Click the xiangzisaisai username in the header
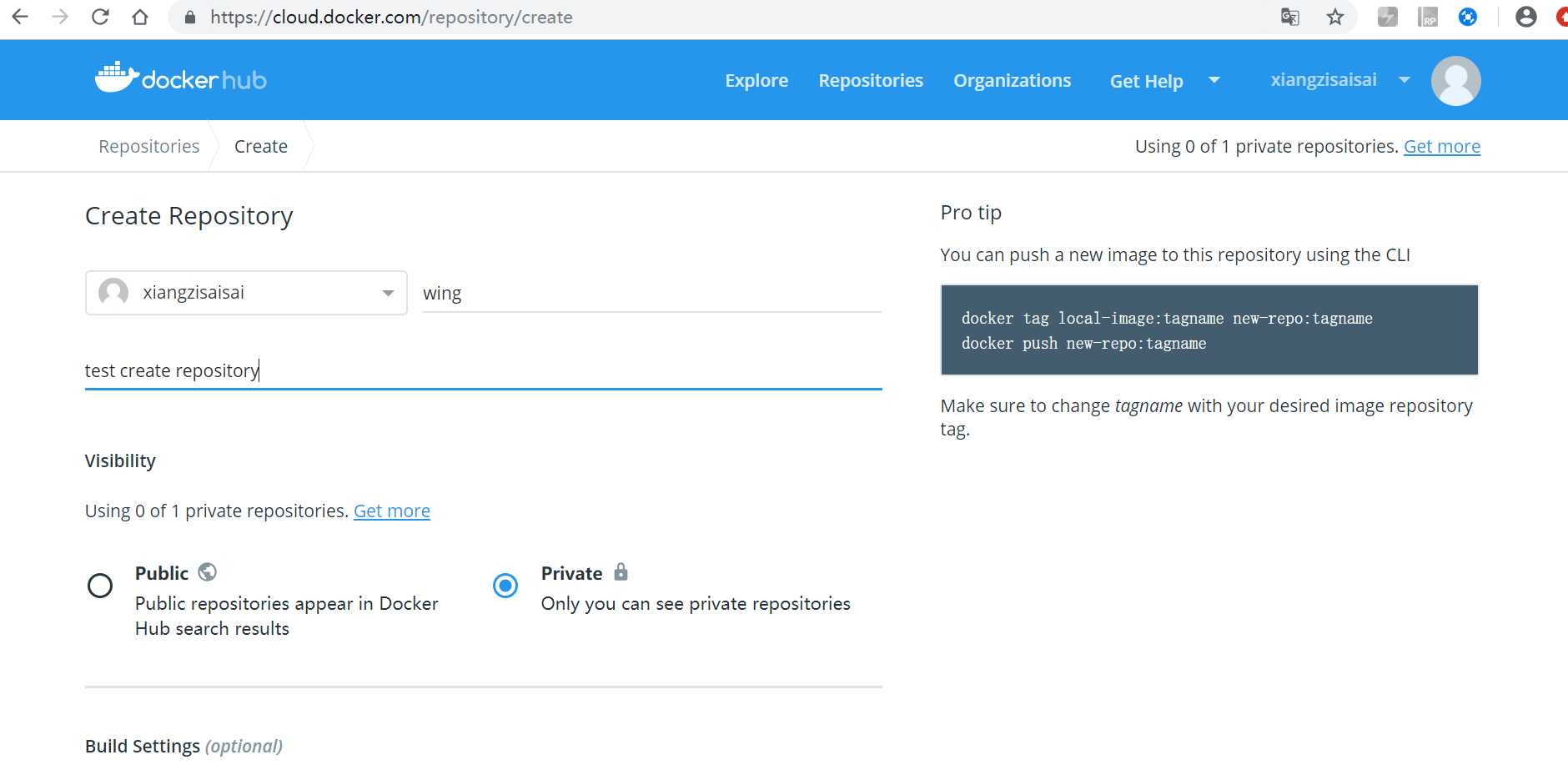1568x770 pixels. [x=1324, y=80]
